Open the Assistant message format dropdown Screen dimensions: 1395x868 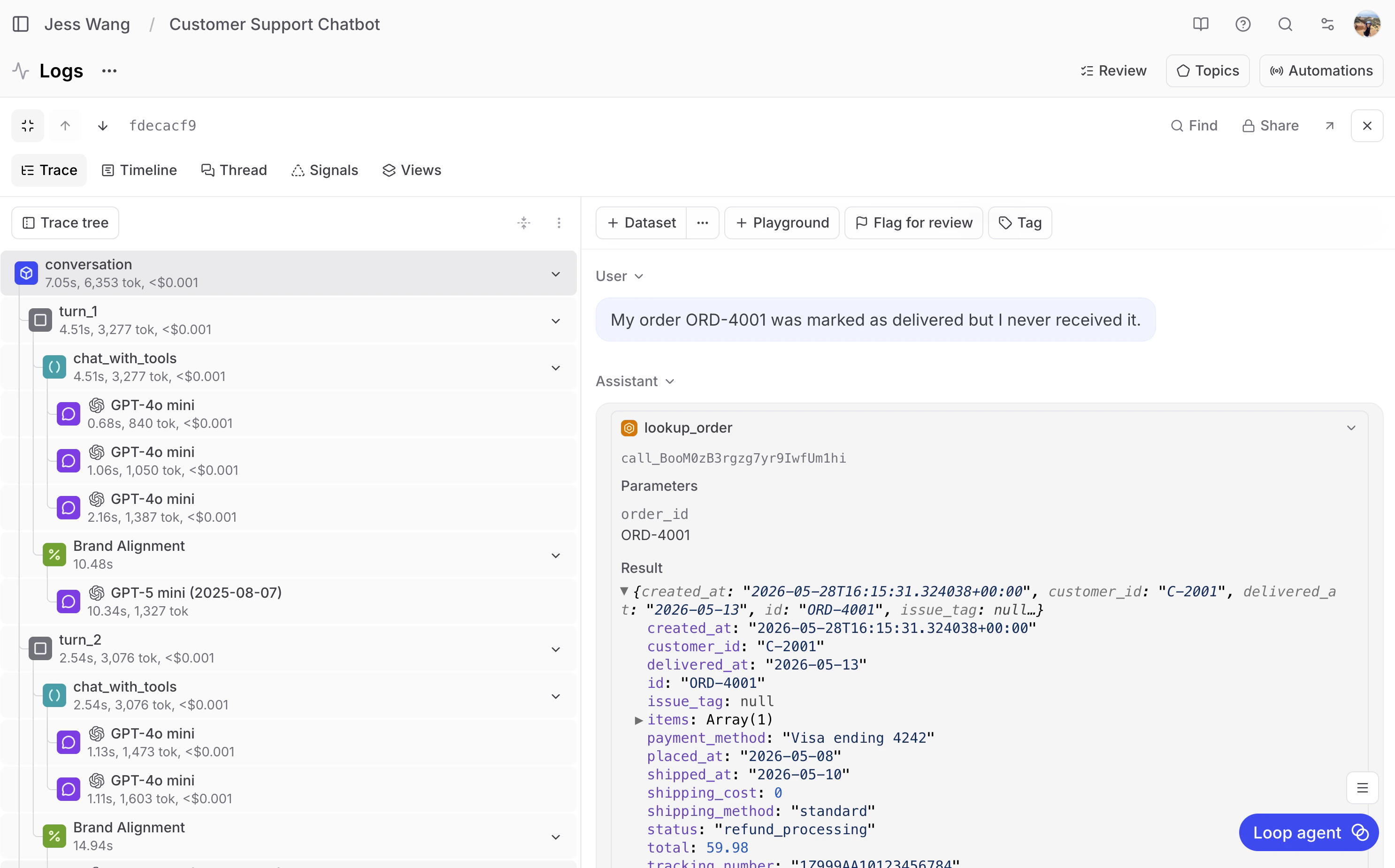pos(635,381)
